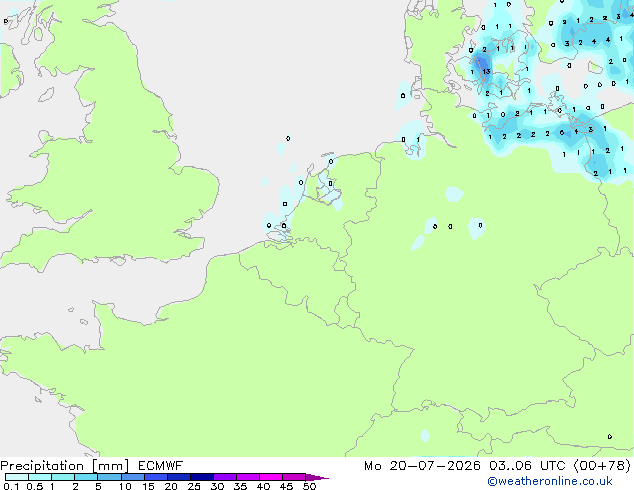Click the '35' legend scale label
Image resolution: width=634 pixels, height=490 pixels.
(240, 486)
